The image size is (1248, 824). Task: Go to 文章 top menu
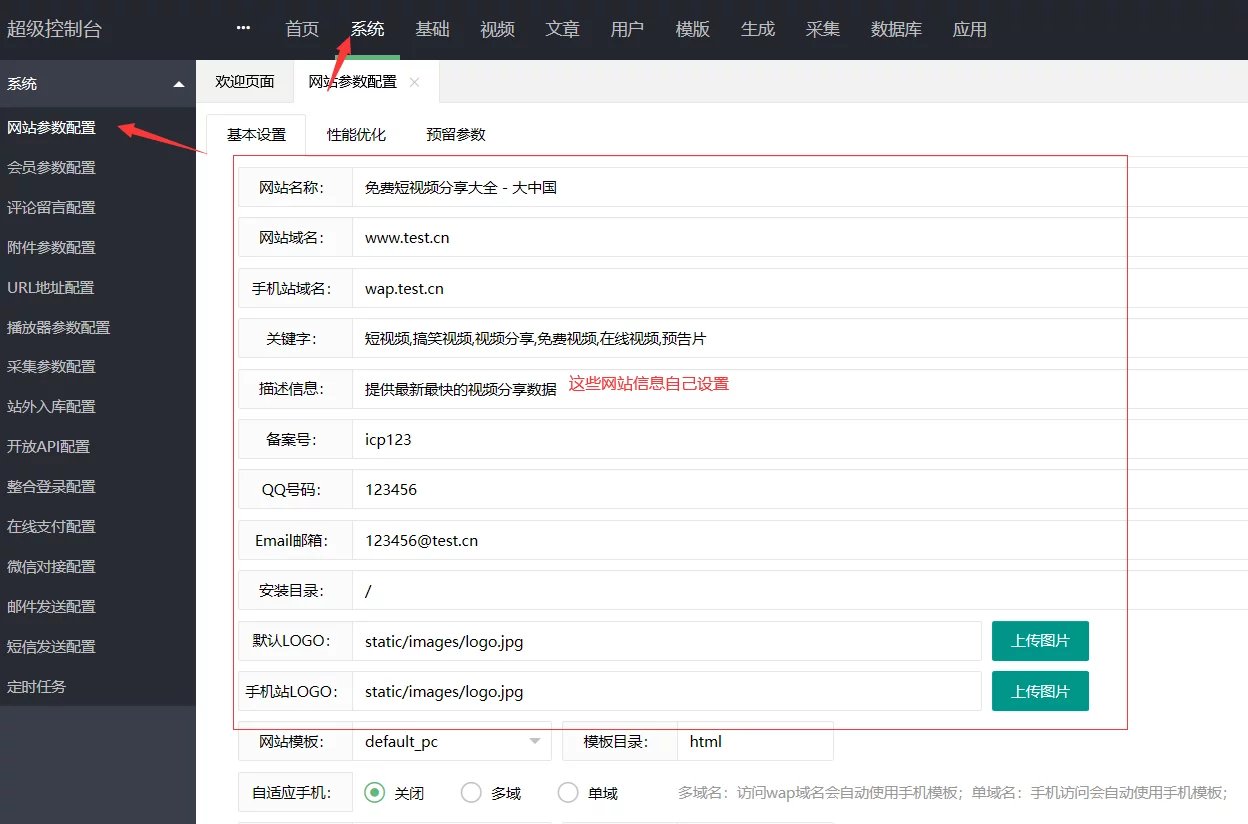coord(562,29)
